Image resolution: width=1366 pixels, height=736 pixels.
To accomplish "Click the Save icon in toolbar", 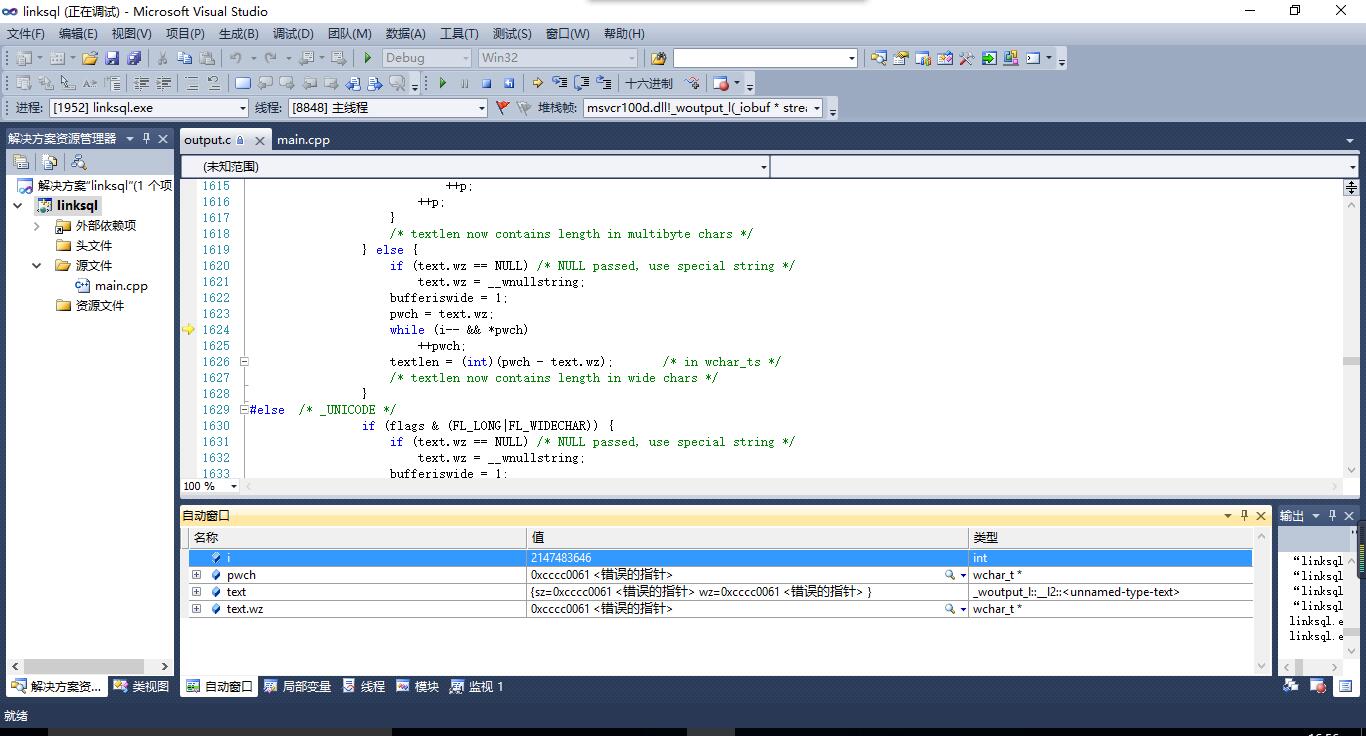I will (112, 58).
